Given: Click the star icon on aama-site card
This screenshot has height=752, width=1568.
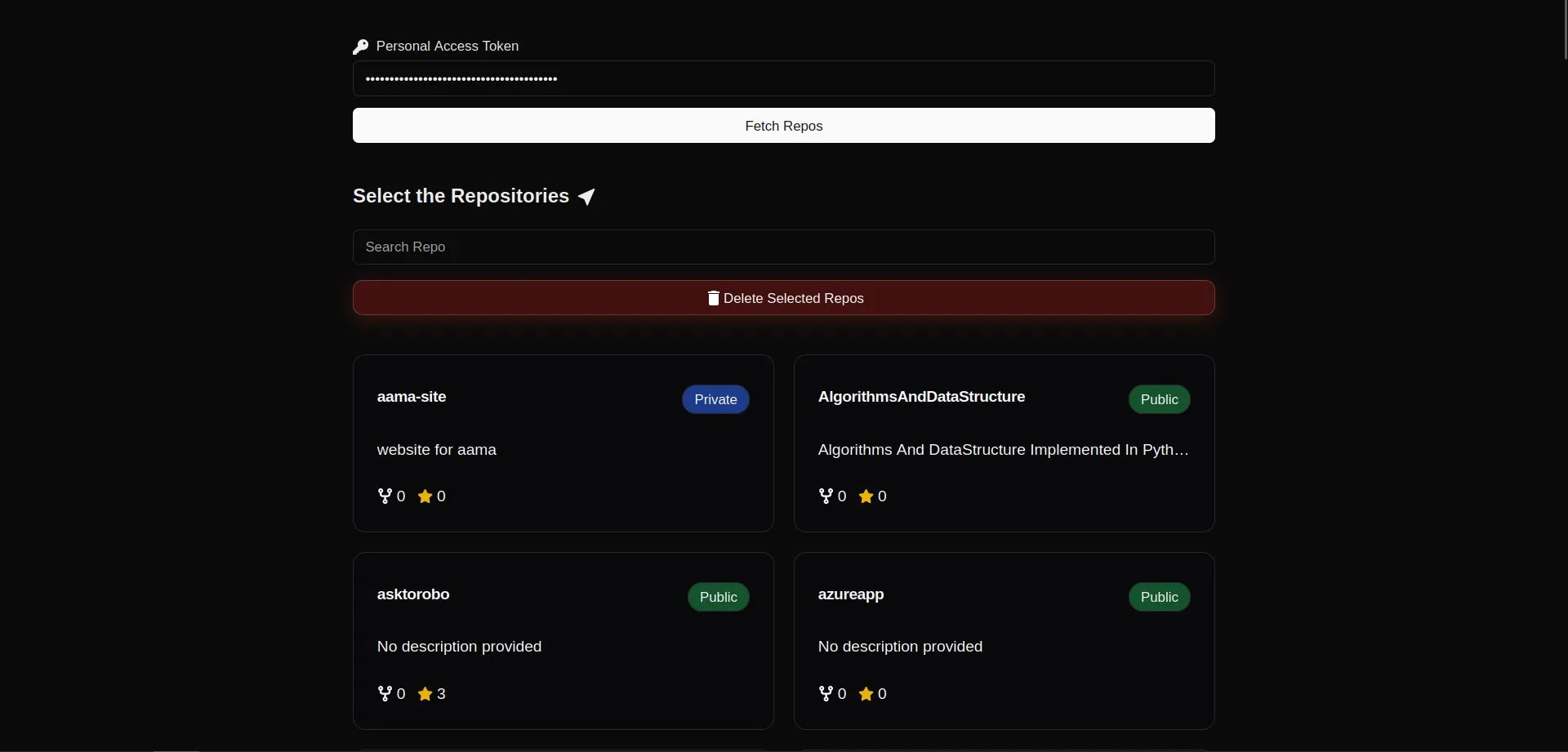Looking at the screenshot, I should tap(425, 496).
